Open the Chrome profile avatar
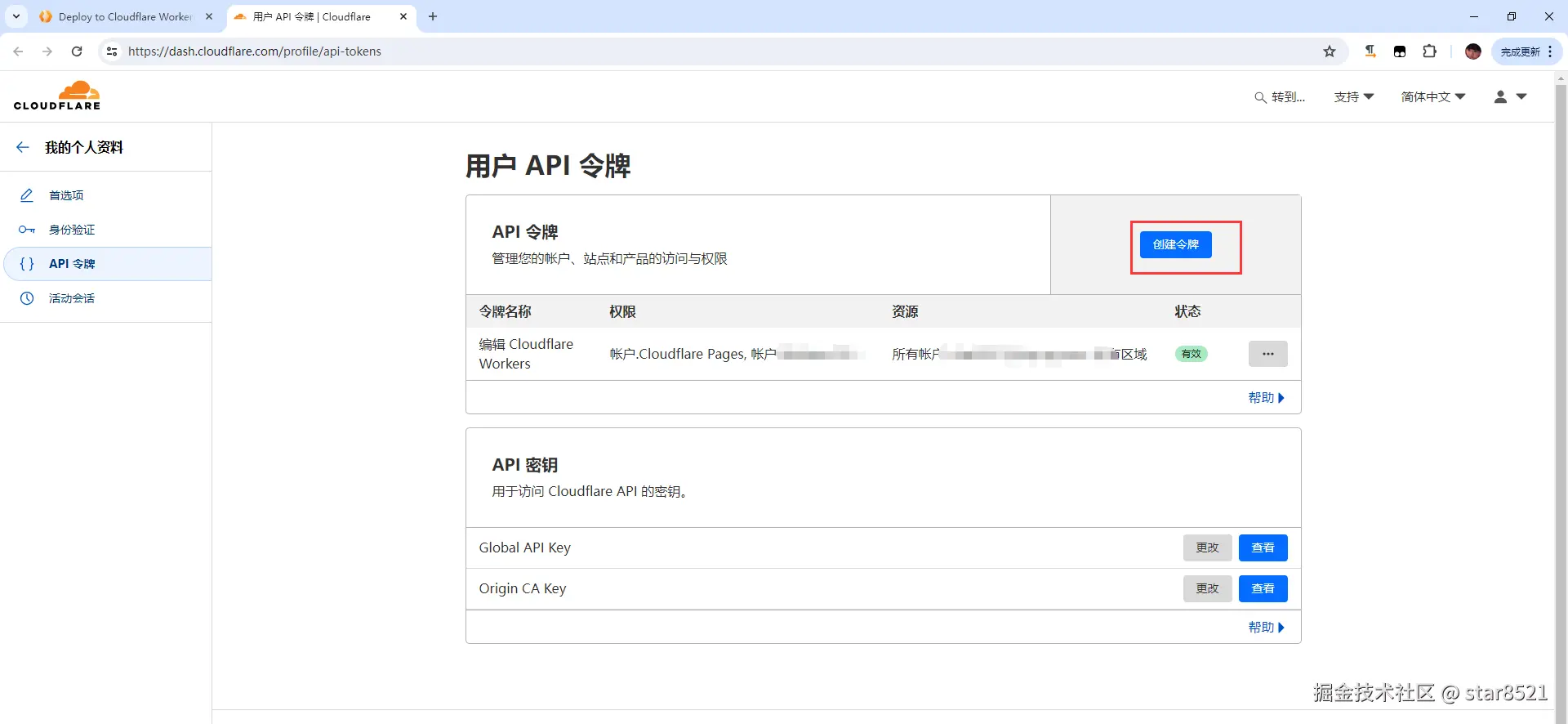 click(1473, 51)
